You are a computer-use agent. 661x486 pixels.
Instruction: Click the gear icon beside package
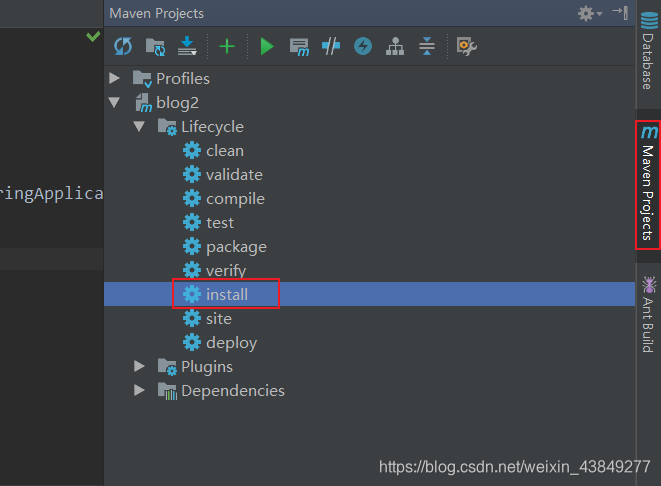coord(192,247)
